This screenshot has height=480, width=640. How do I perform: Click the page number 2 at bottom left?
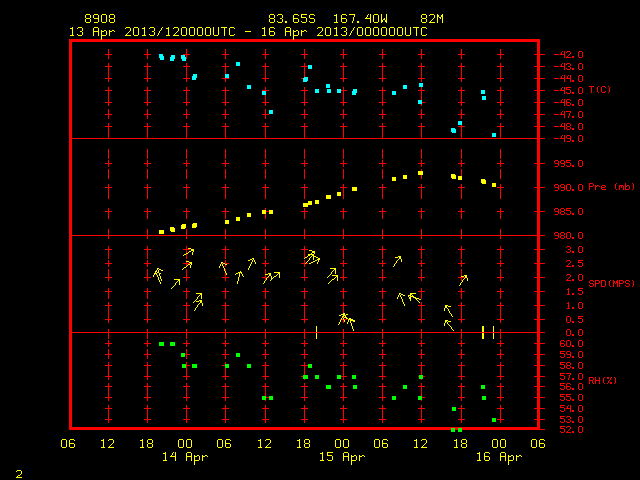(x=19, y=474)
